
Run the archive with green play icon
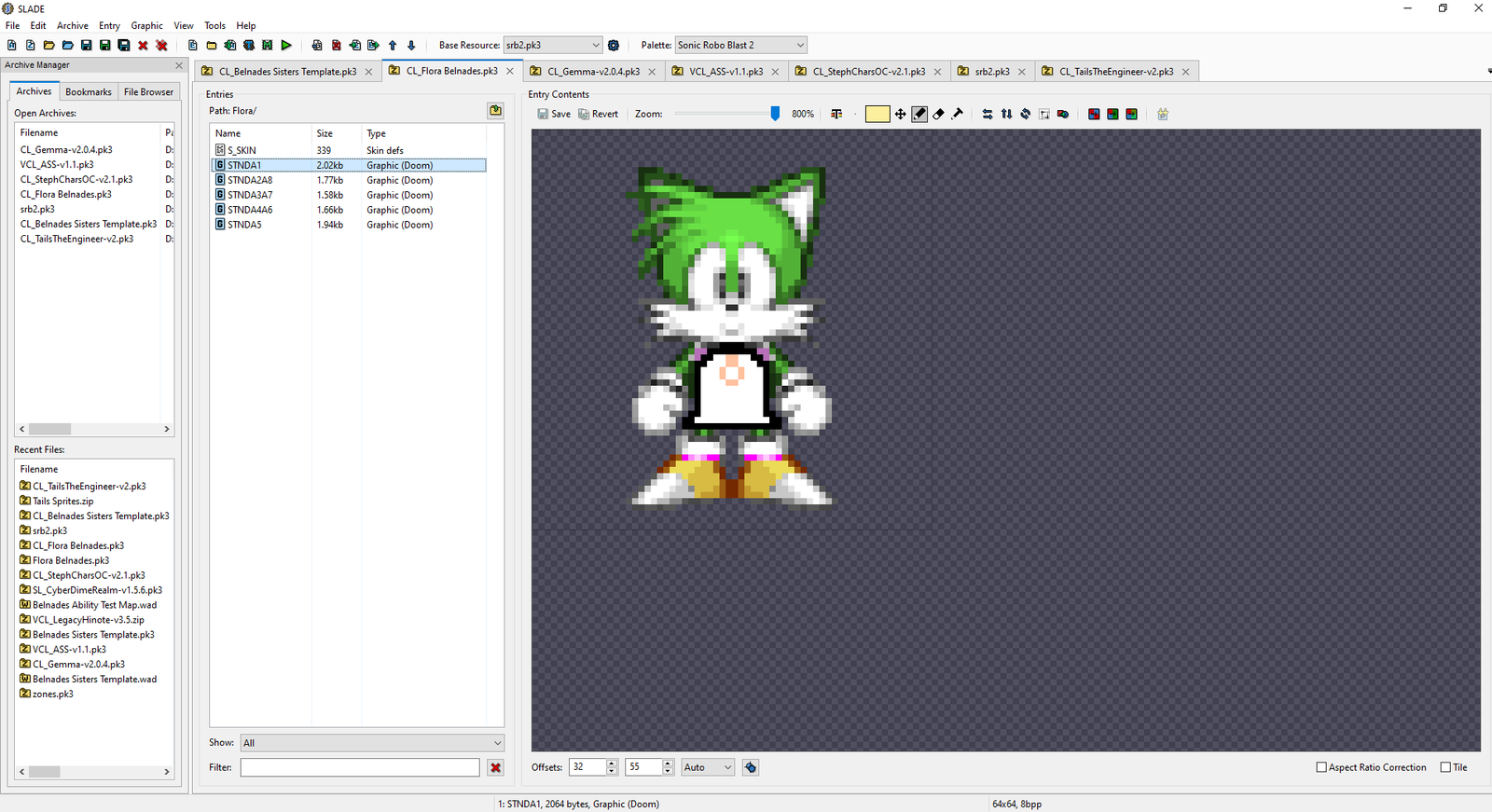click(286, 45)
